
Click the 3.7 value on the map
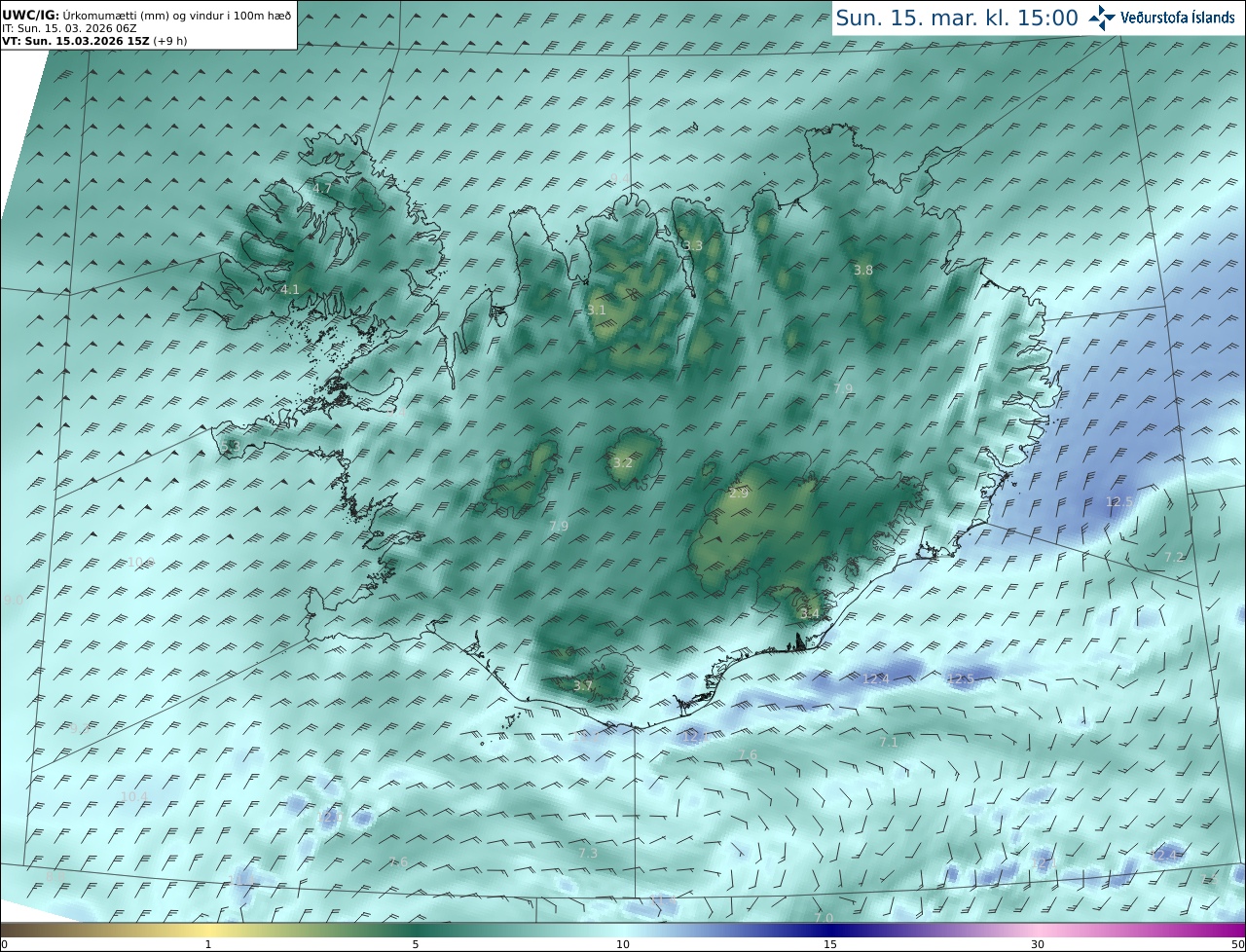(x=583, y=685)
